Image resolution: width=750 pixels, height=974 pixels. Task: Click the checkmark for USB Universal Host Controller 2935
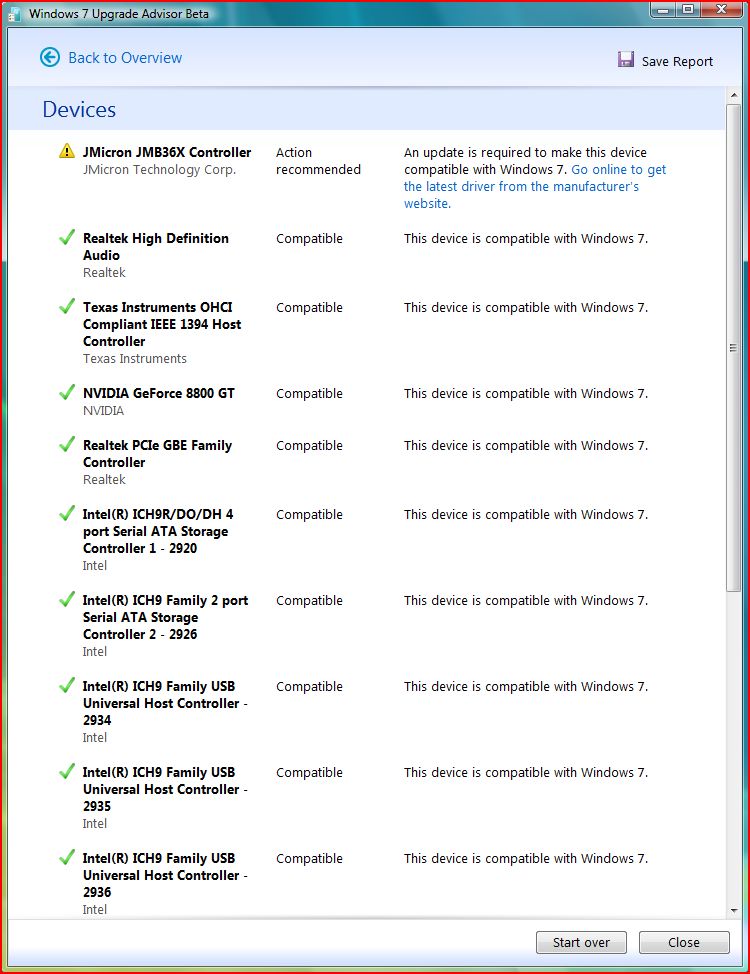[66, 771]
